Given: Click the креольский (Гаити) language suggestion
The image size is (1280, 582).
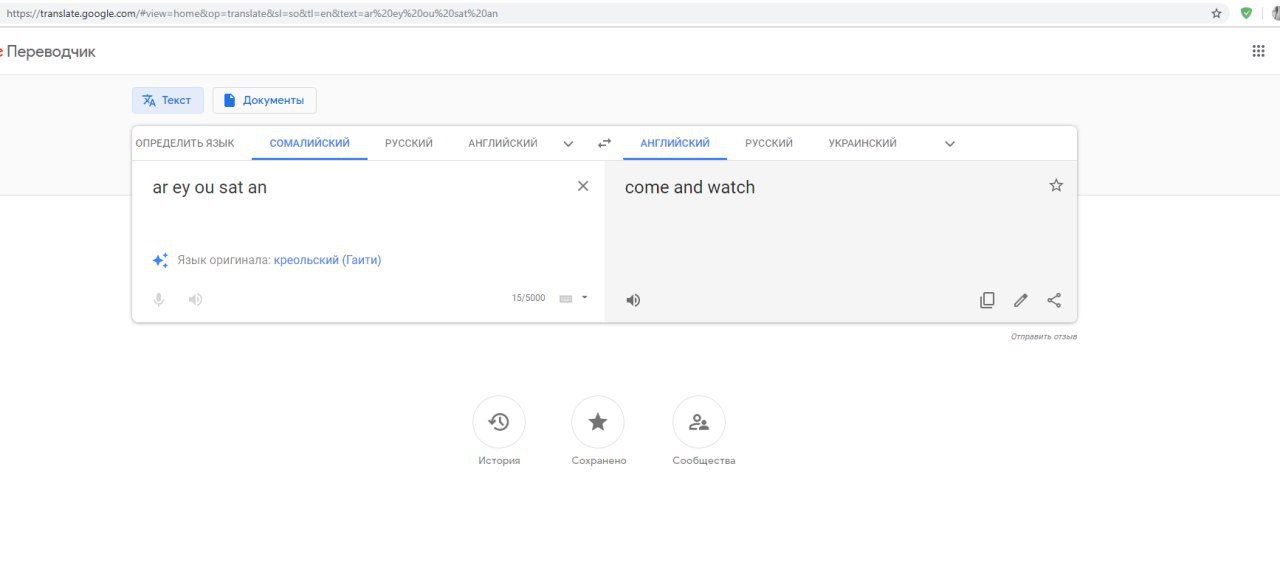Looking at the screenshot, I should point(327,260).
